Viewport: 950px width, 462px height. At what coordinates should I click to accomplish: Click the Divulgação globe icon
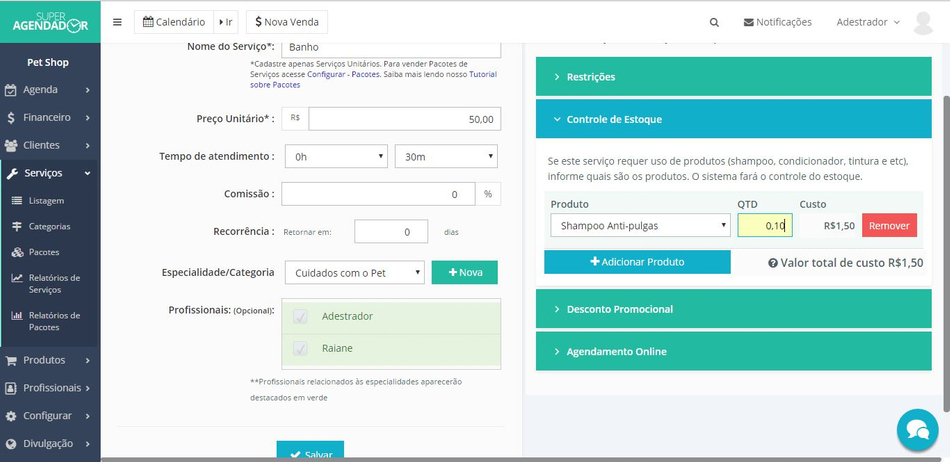[11, 444]
